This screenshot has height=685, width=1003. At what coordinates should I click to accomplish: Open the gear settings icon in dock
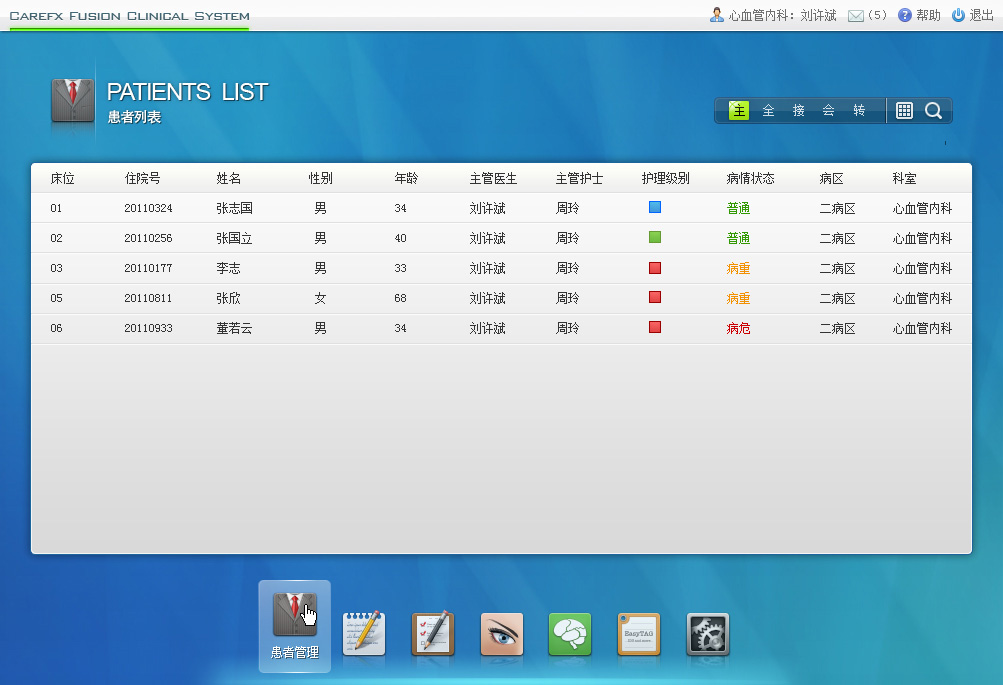pyautogui.click(x=707, y=634)
